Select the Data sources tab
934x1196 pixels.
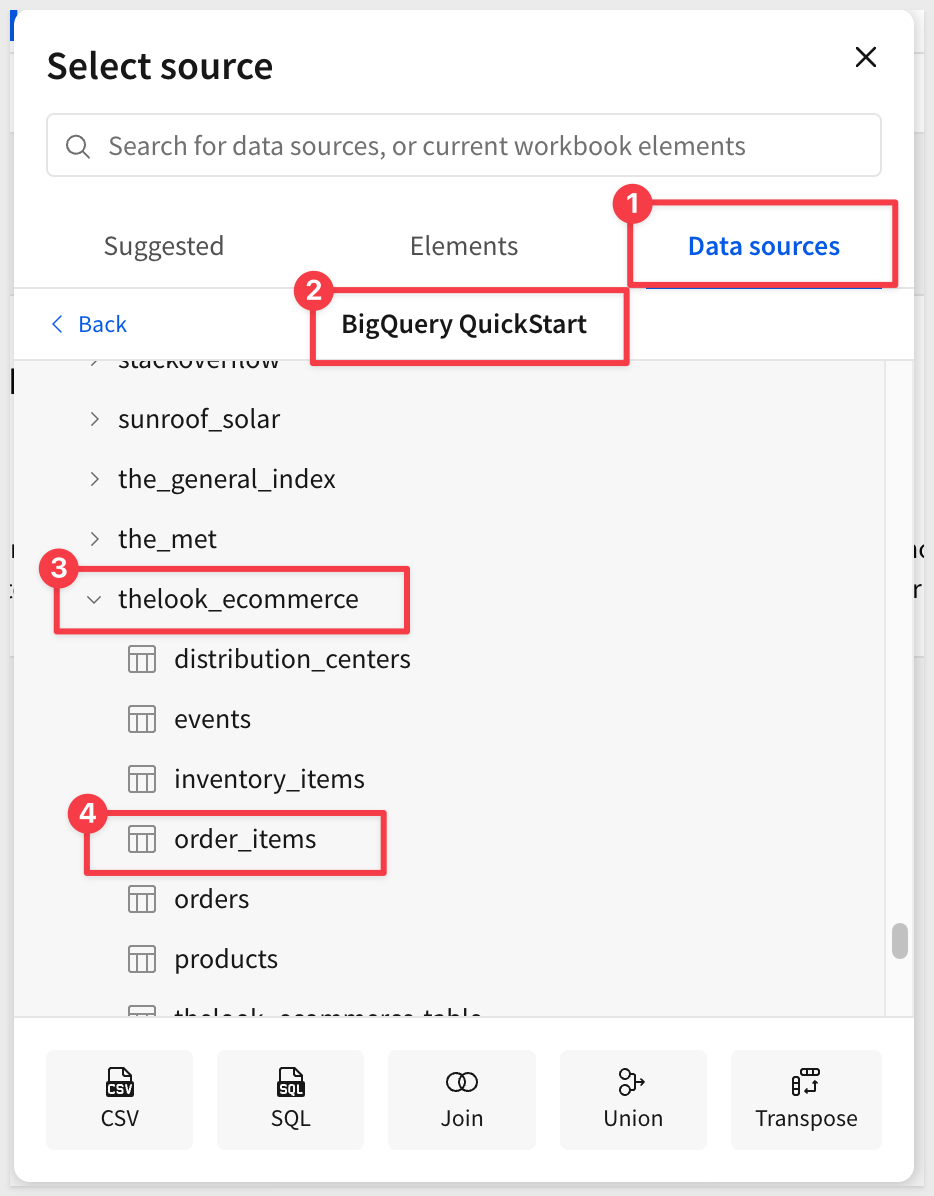click(x=763, y=246)
